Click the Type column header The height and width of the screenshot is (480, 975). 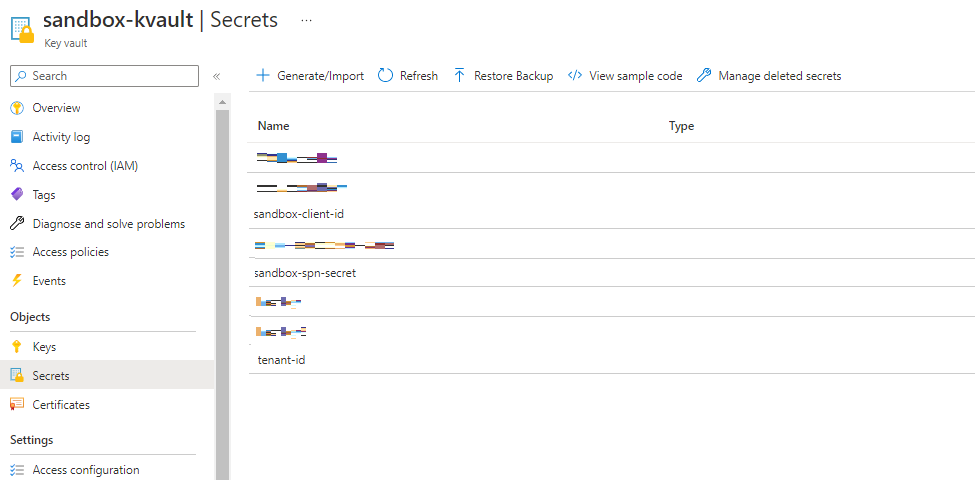pos(682,126)
